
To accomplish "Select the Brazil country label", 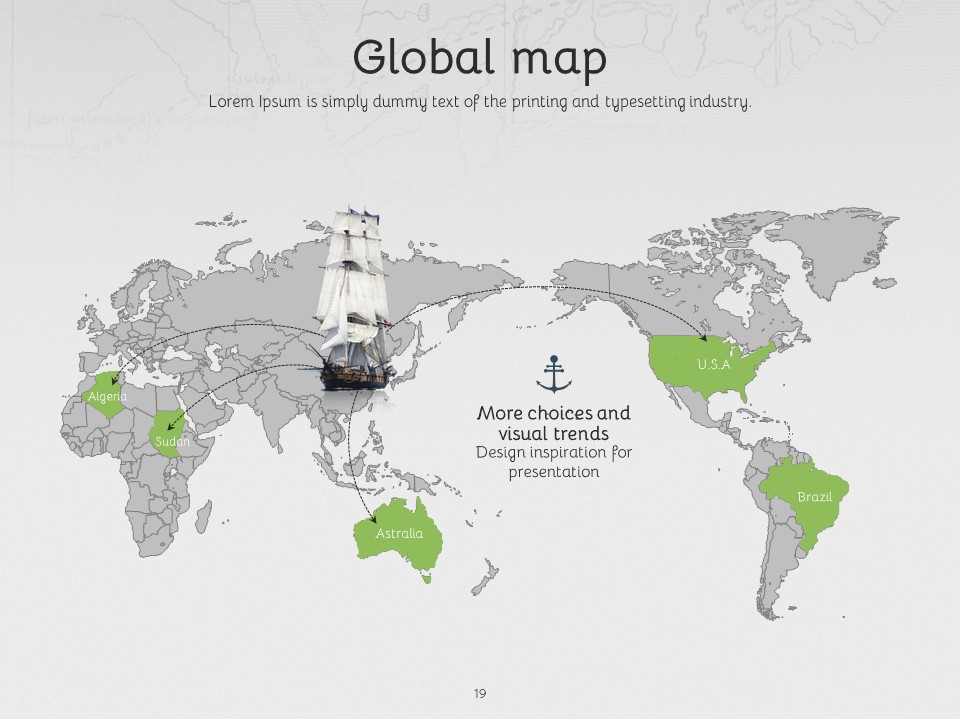I will click(x=814, y=497).
